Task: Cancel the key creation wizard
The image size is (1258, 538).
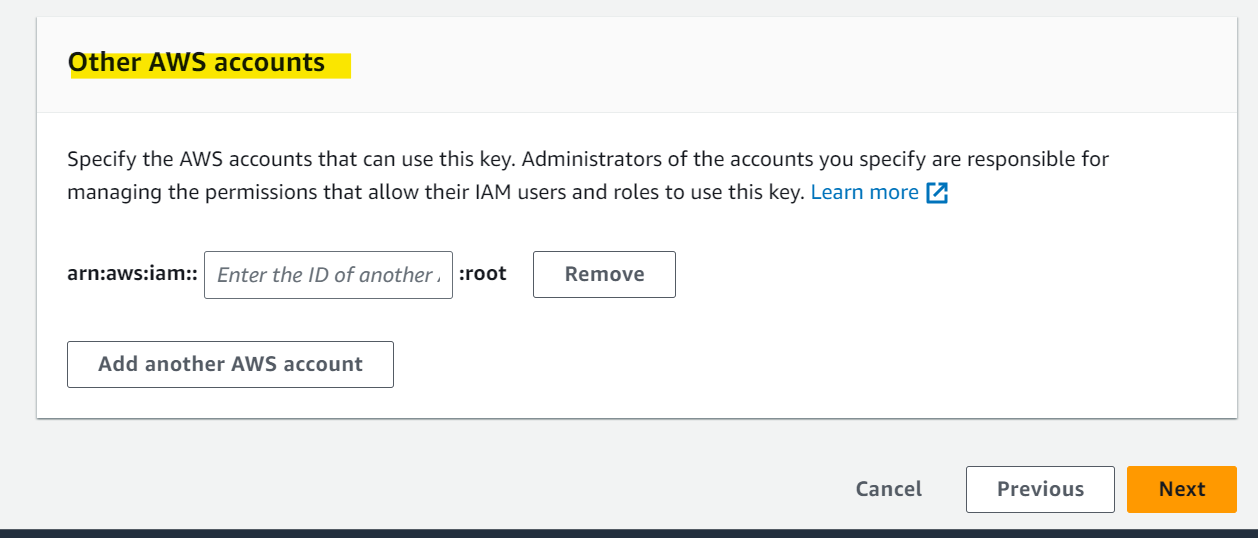Action: (889, 489)
